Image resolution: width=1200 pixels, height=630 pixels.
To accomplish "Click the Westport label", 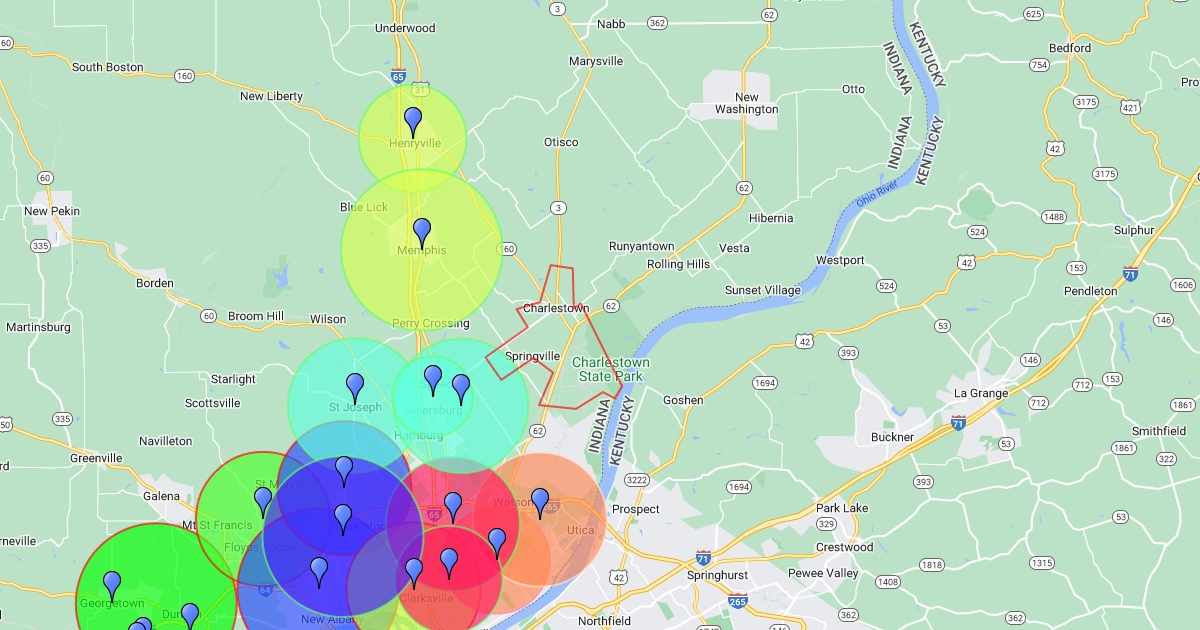I will point(840,260).
